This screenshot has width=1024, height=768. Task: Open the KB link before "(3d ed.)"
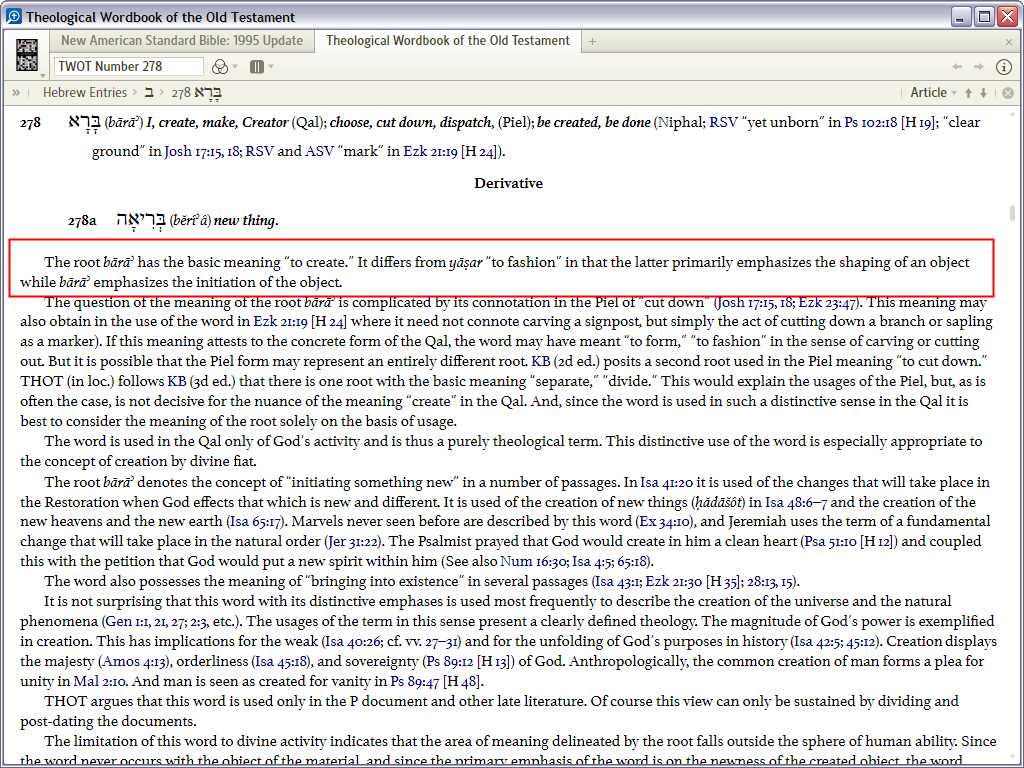point(176,381)
